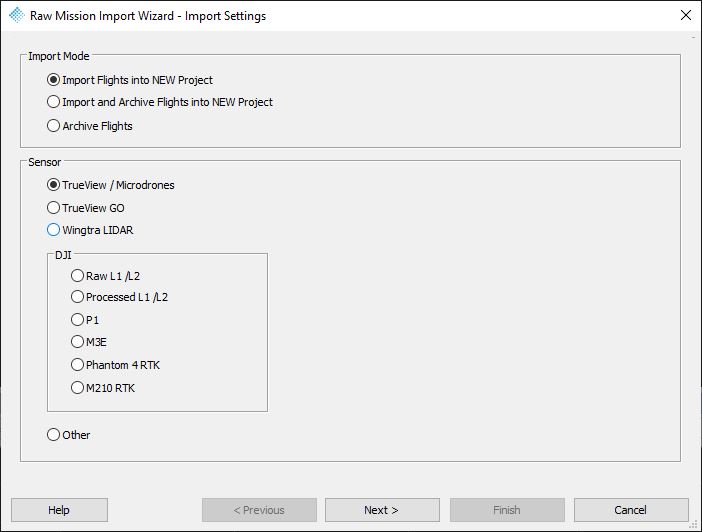This screenshot has height=532, width=702.
Task: Open Help for the import wizard
Action: (x=59, y=510)
